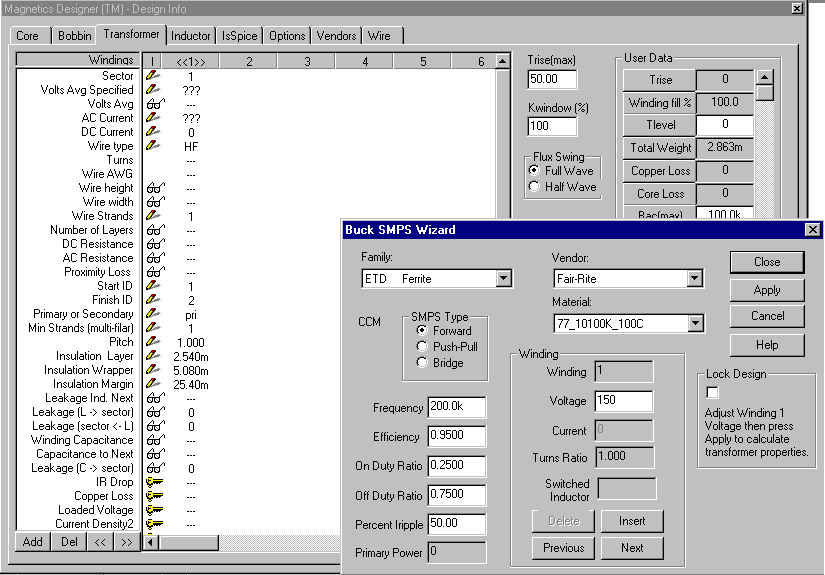Switch to the Bobbin tab
The image size is (825, 575).
[74, 36]
